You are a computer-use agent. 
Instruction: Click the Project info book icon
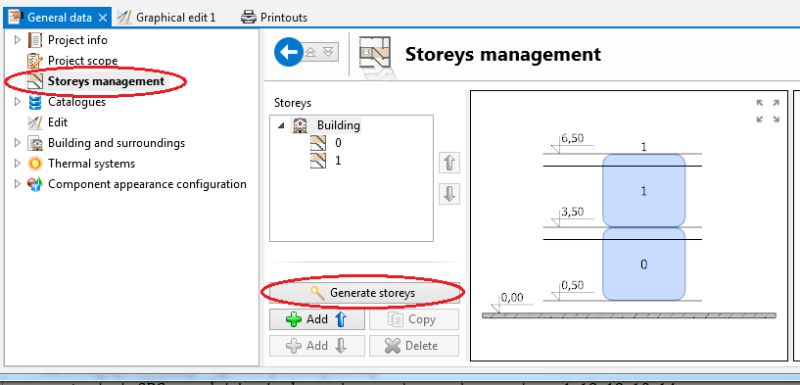pos(35,40)
